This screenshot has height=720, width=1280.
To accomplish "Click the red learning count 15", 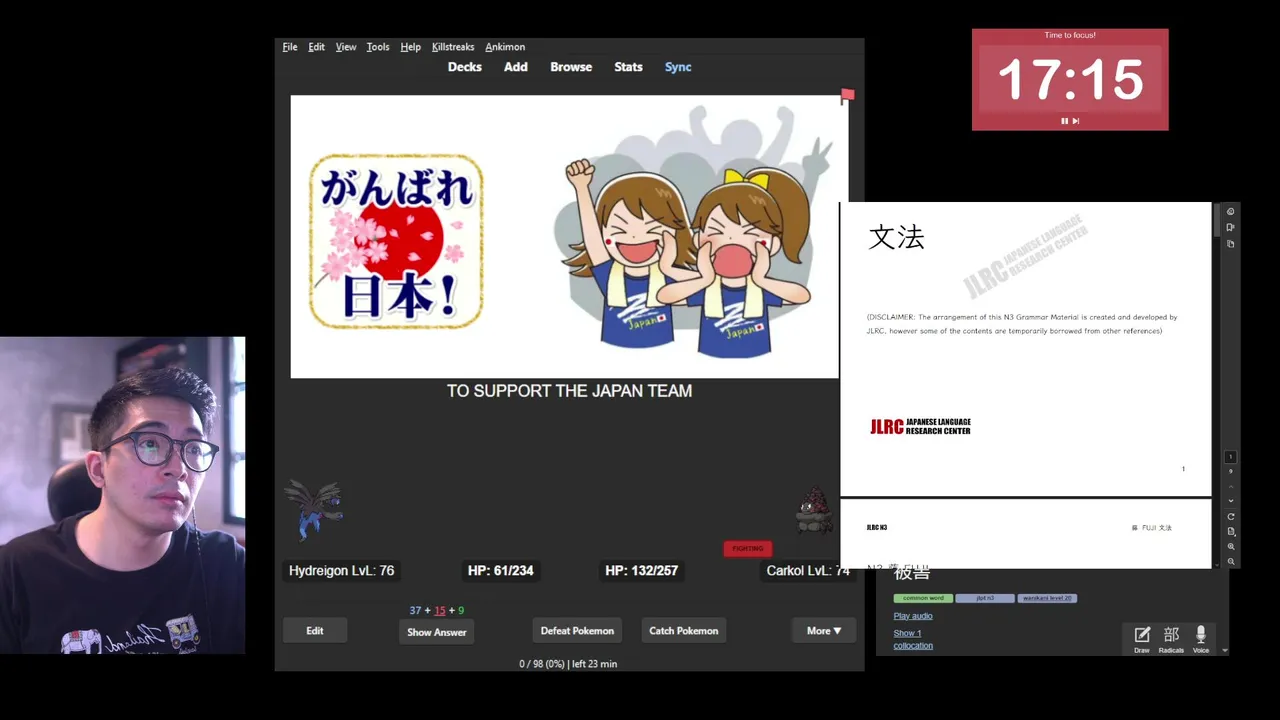I will [440, 610].
